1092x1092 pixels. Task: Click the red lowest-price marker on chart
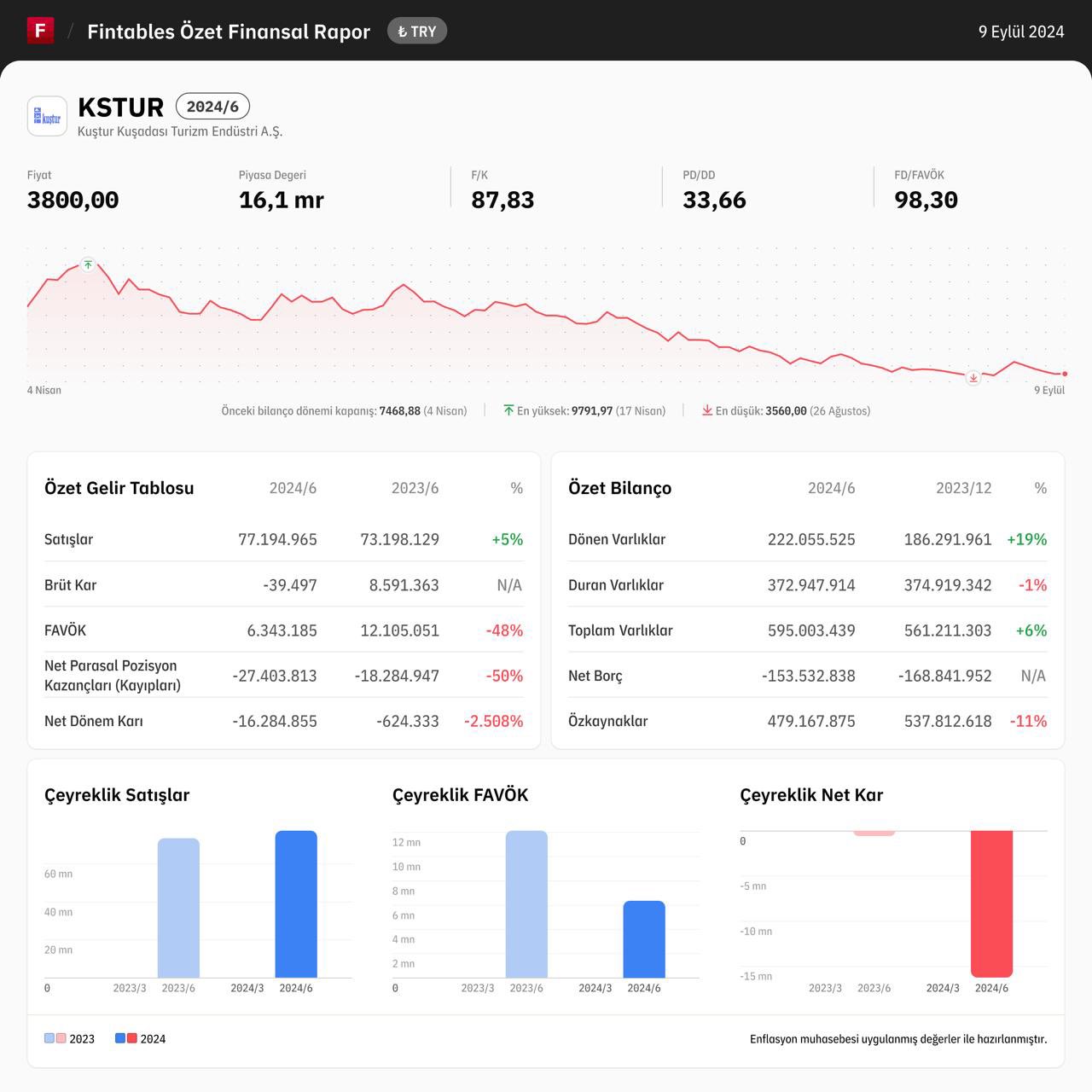(x=973, y=378)
